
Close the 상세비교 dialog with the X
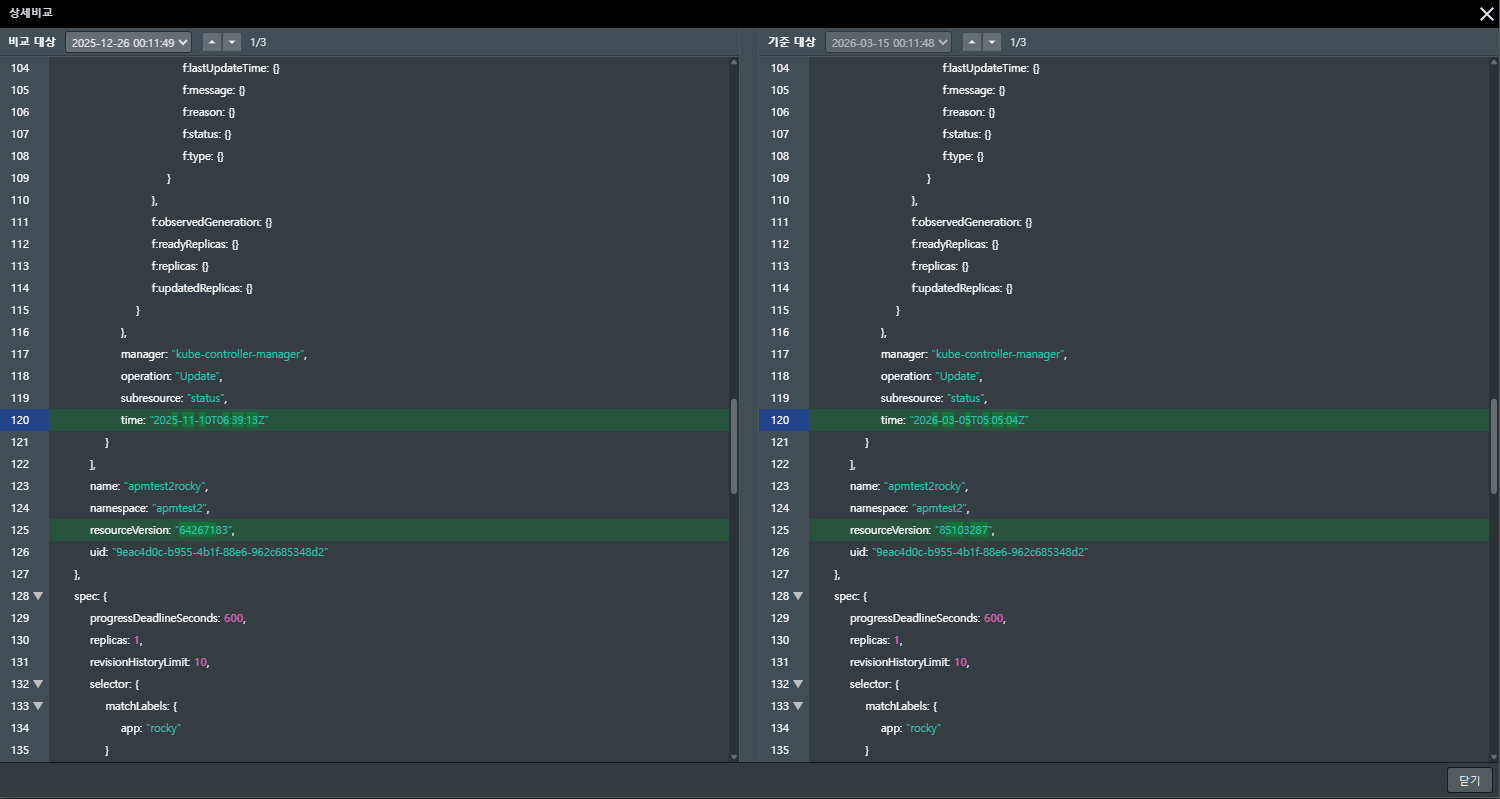click(x=1486, y=13)
